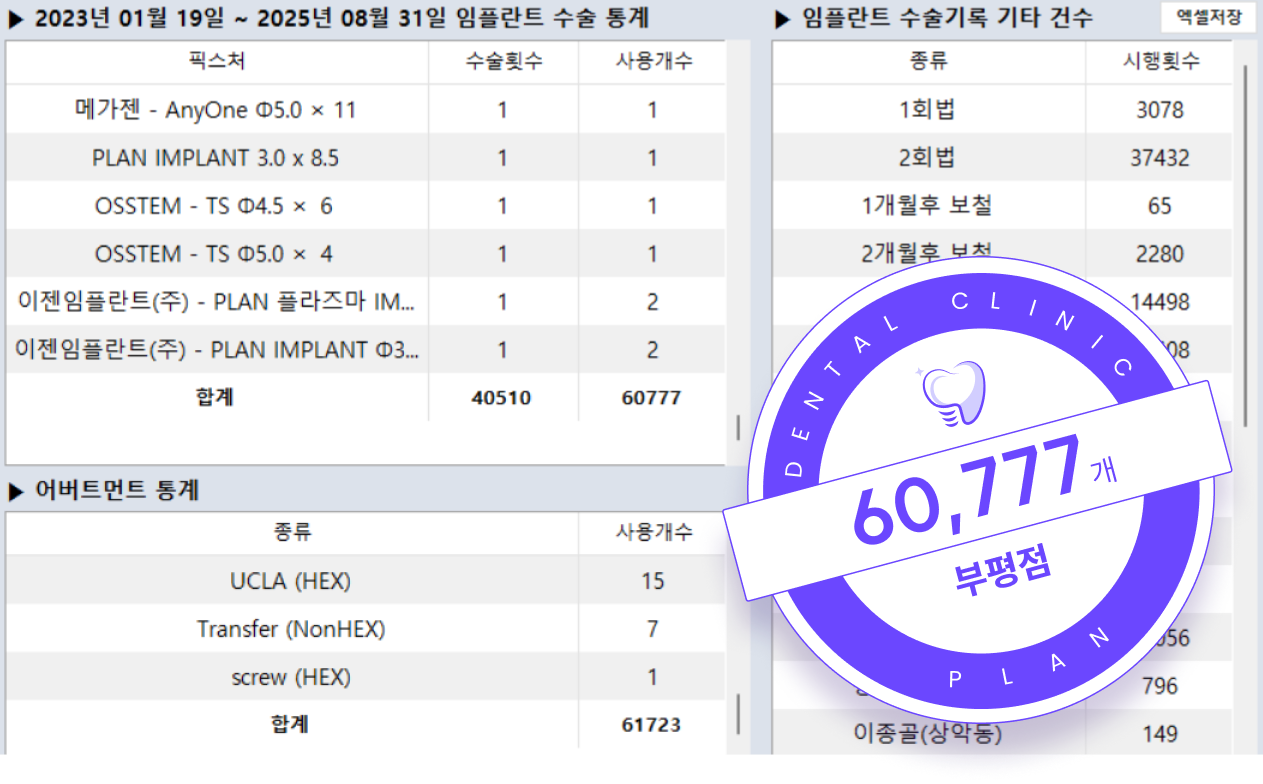This screenshot has width=1263, height=784.
Task: Collapse the 임플란트 수술기록 기타 건수 arrow
Action: coord(779,17)
